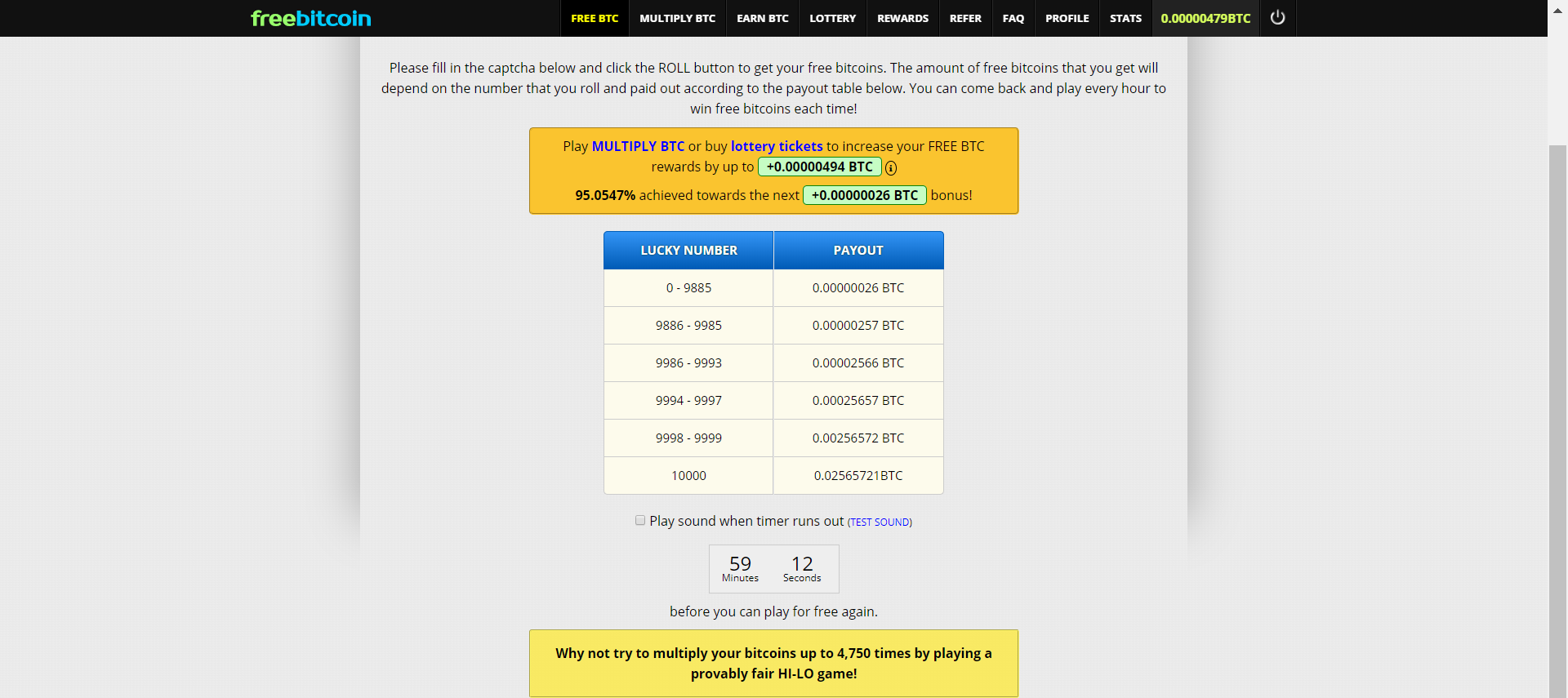Screen dimensions: 1568x698
Task: Open the FREE BTC tab
Action: tap(595, 18)
